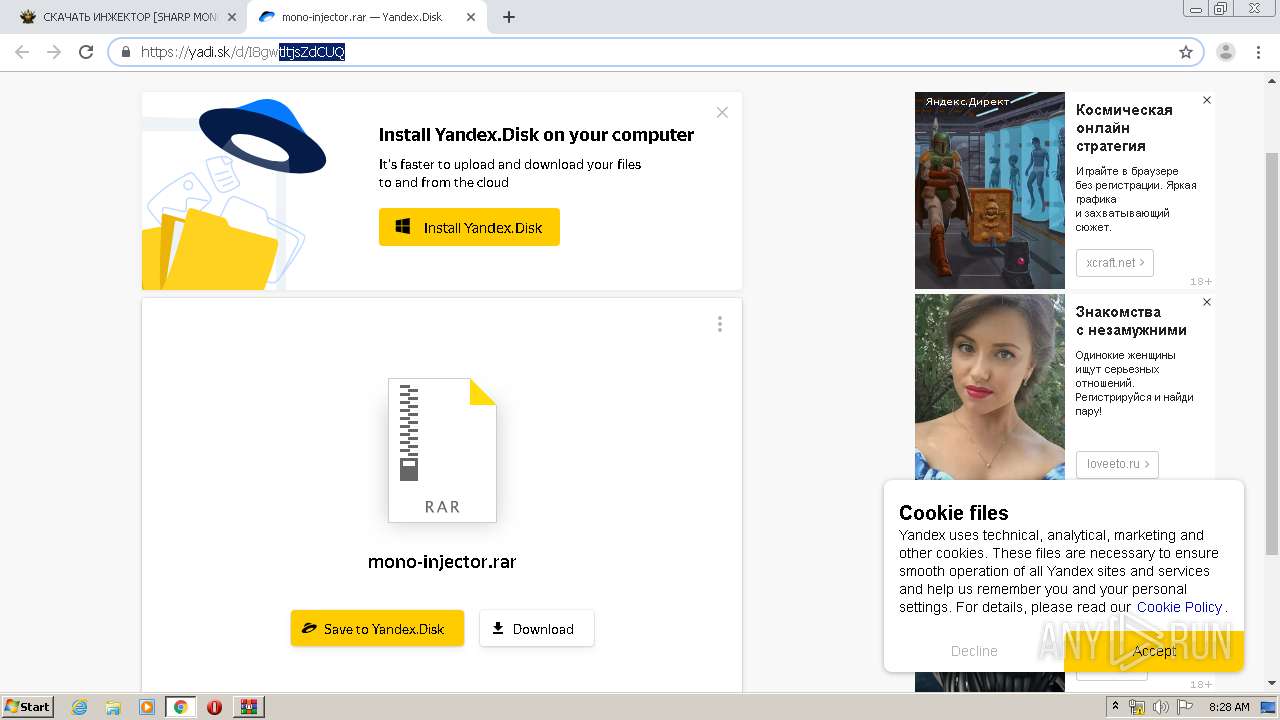1280x720 pixels.
Task: Click the browser back arrow
Action: [x=22, y=52]
